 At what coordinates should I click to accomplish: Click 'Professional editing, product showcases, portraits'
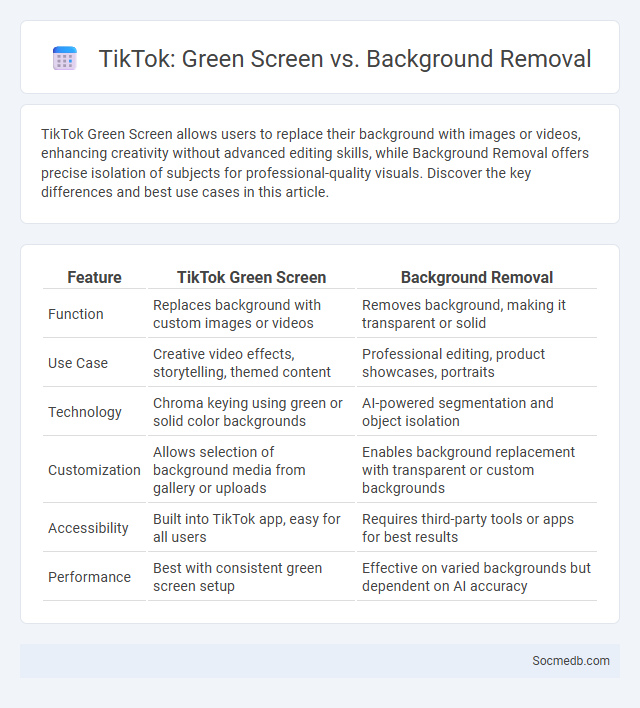coord(453,363)
